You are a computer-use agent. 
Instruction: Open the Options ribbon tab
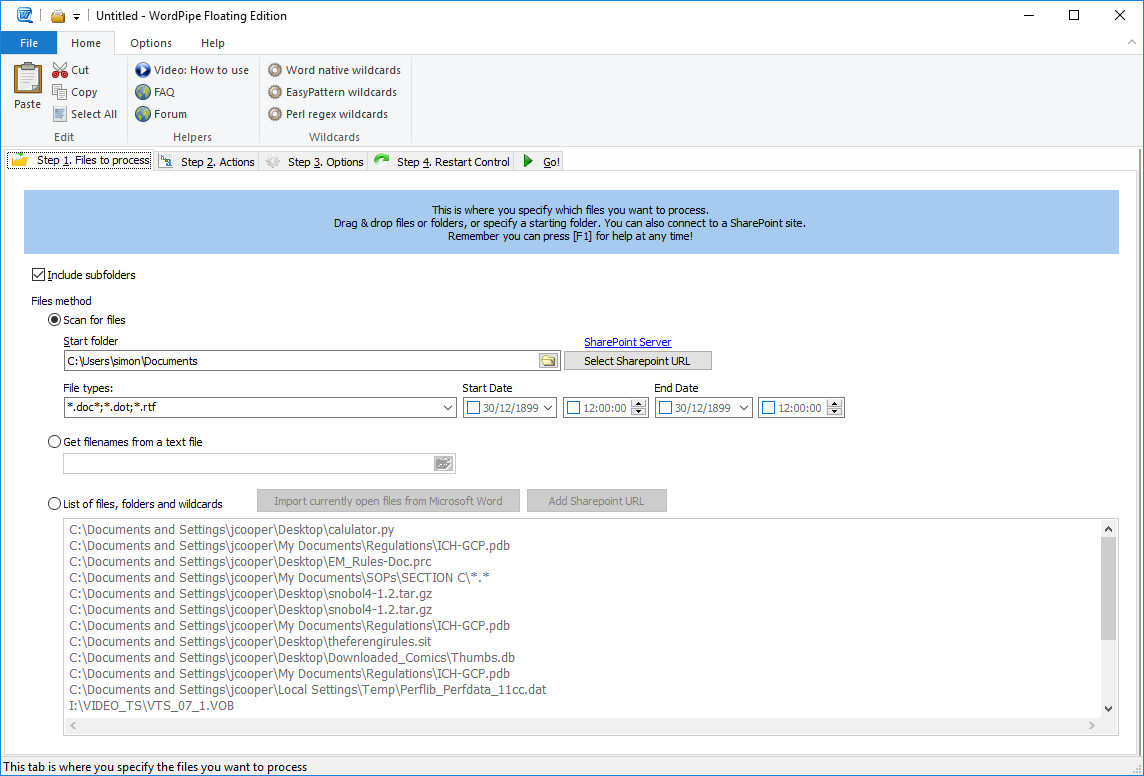point(151,43)
